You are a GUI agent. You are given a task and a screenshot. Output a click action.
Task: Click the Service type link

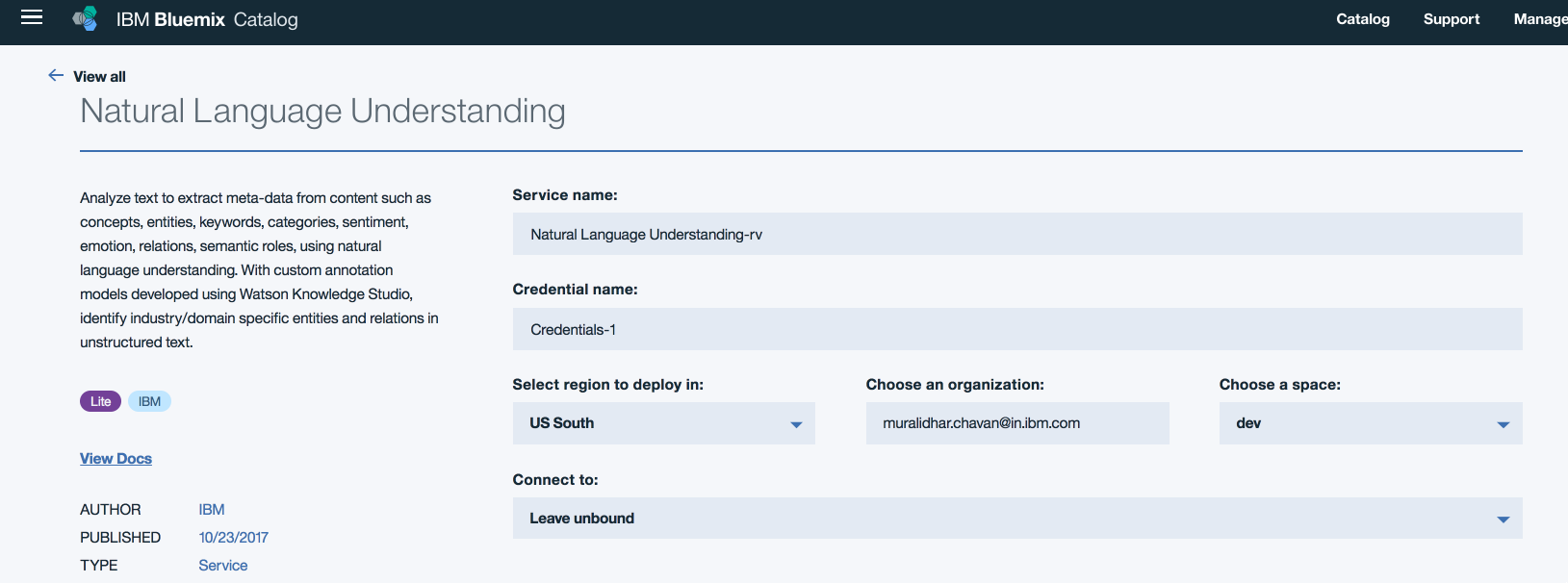[x=223, y=566]
